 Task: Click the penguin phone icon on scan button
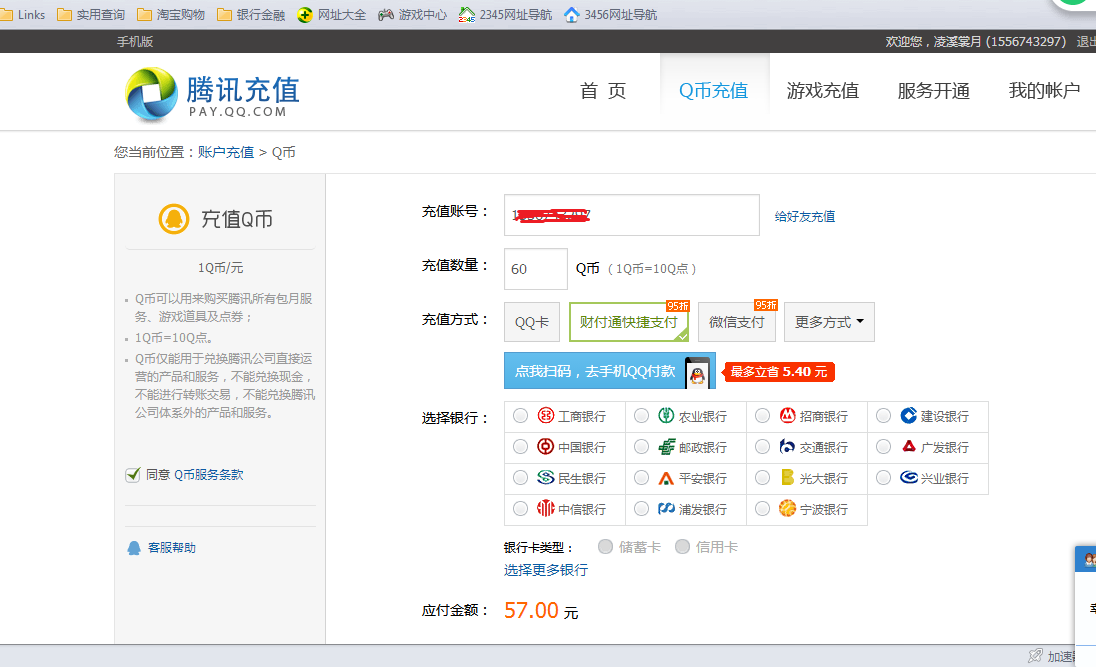697,372
